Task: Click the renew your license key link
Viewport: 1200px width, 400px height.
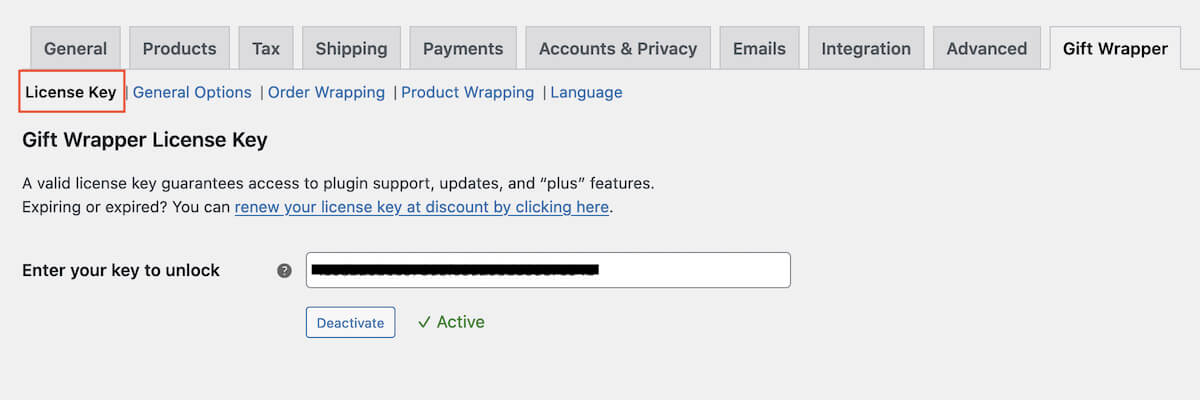Action: tap(421, 207)
